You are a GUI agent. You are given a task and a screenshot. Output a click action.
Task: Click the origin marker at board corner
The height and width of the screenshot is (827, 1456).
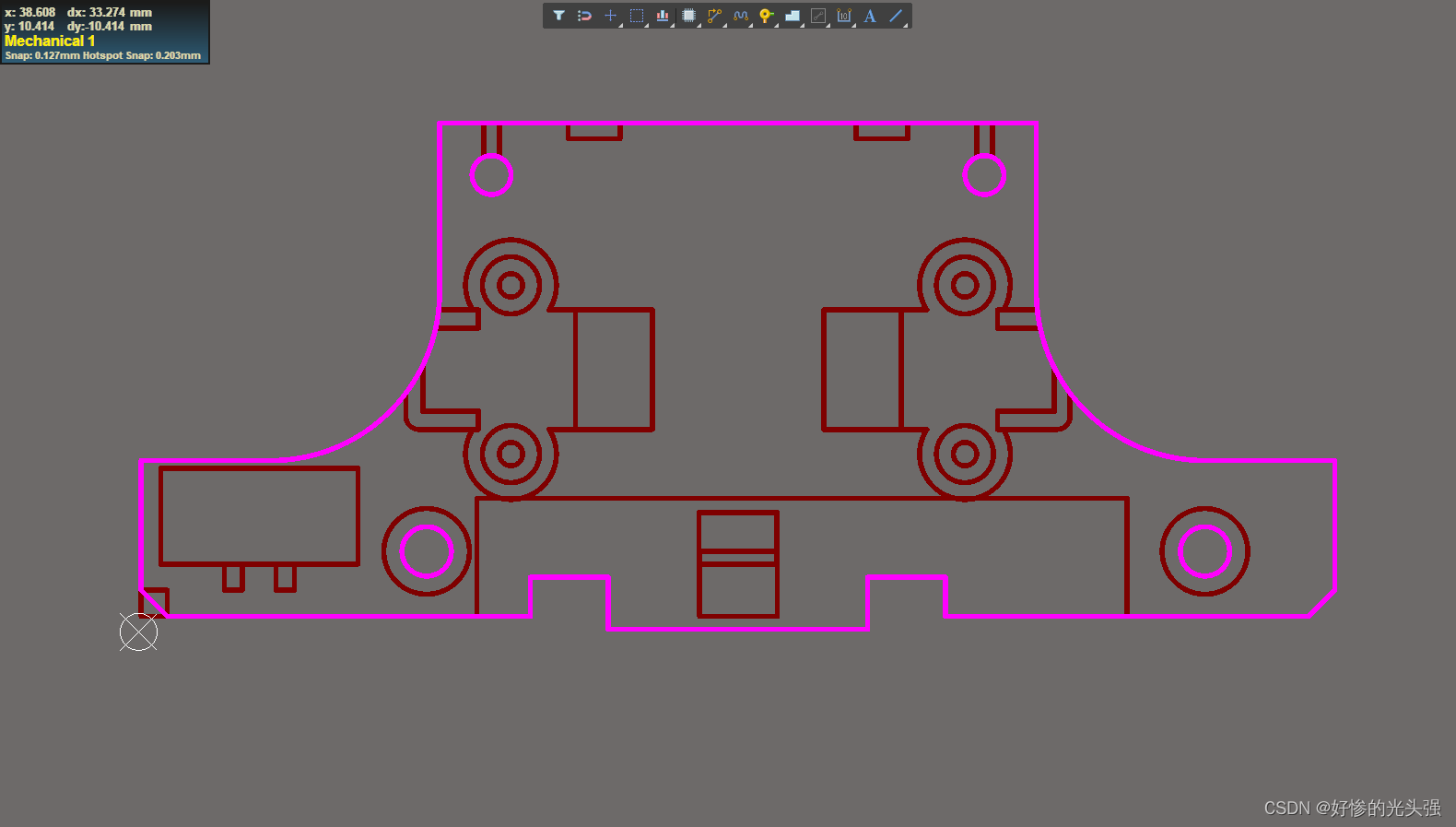pos(138,632)
